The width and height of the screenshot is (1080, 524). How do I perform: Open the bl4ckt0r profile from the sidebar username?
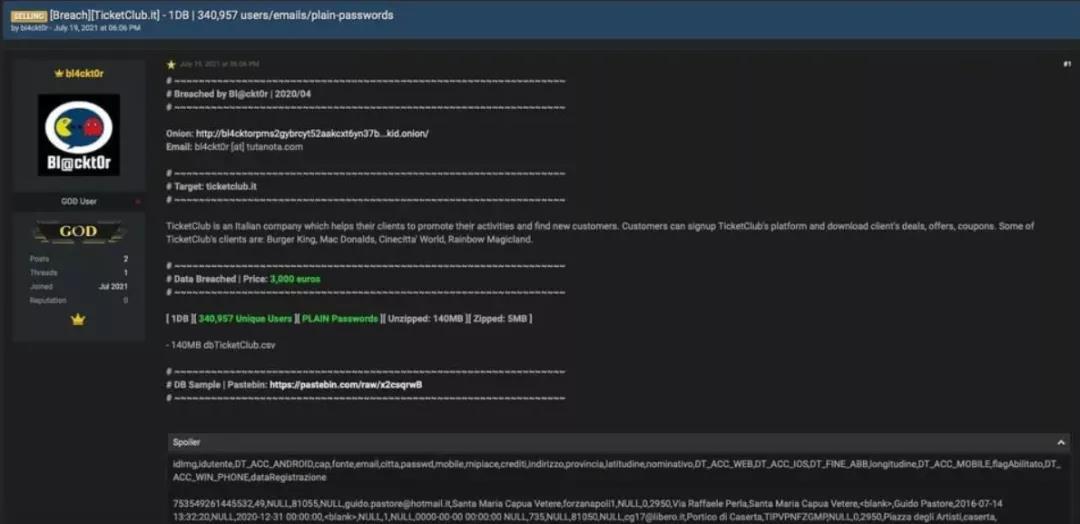83,74
